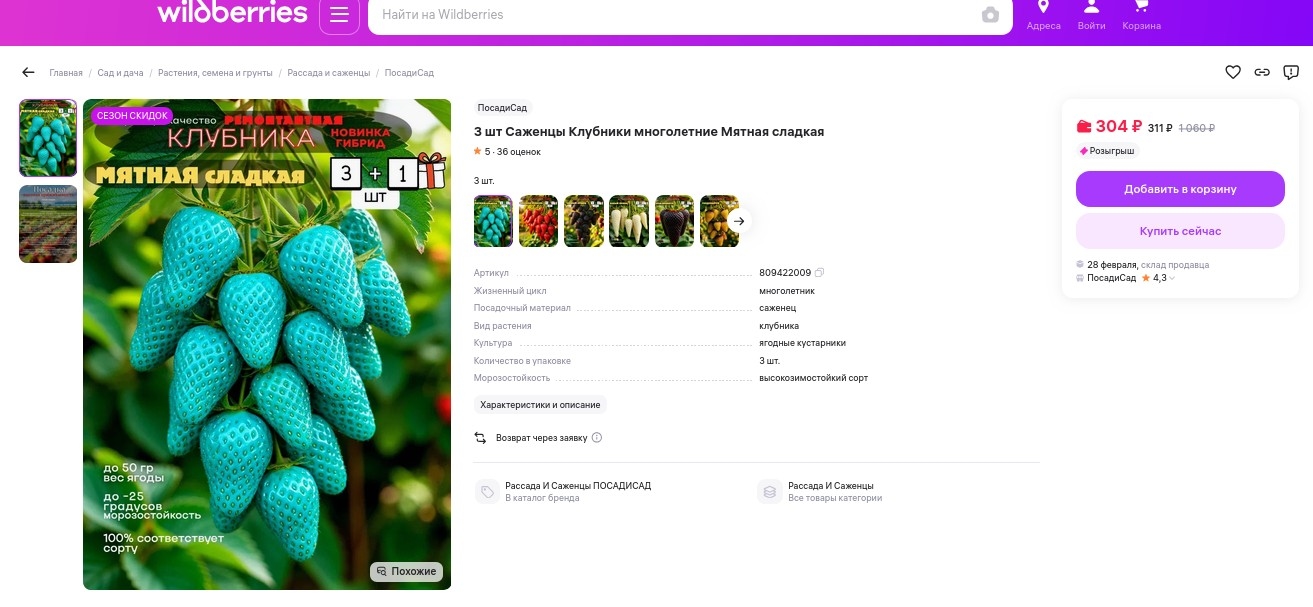The image size is (1313, 607).
Task: Click the Добавить в корзину button
Action: click(x=1180, y=189)
